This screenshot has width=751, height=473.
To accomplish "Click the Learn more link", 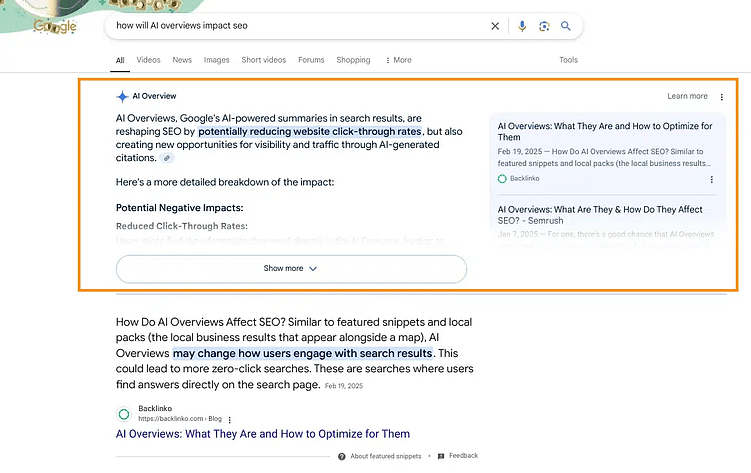I will pos(687,97).
